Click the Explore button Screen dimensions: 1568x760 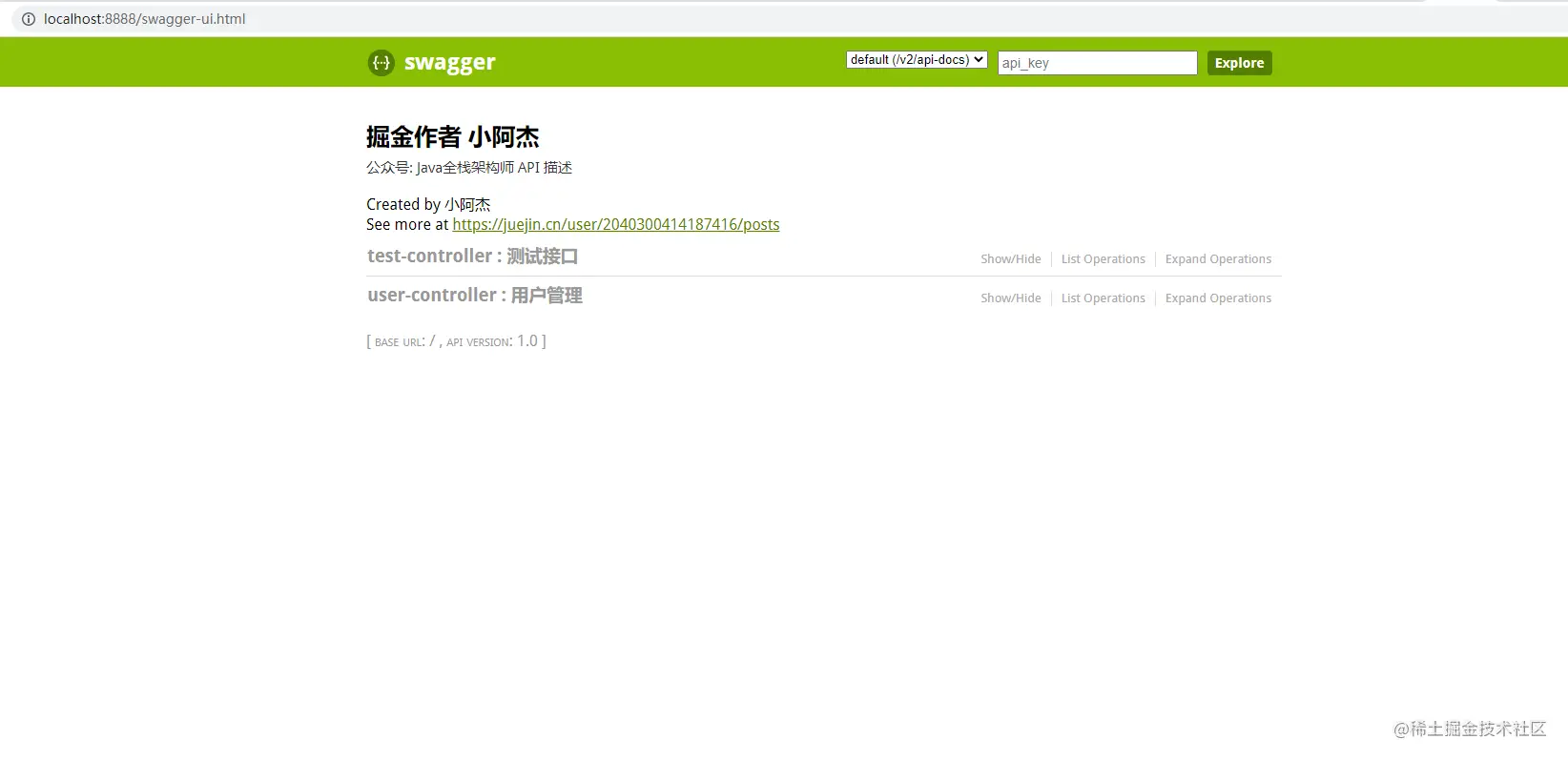(x=1239, y=63)
